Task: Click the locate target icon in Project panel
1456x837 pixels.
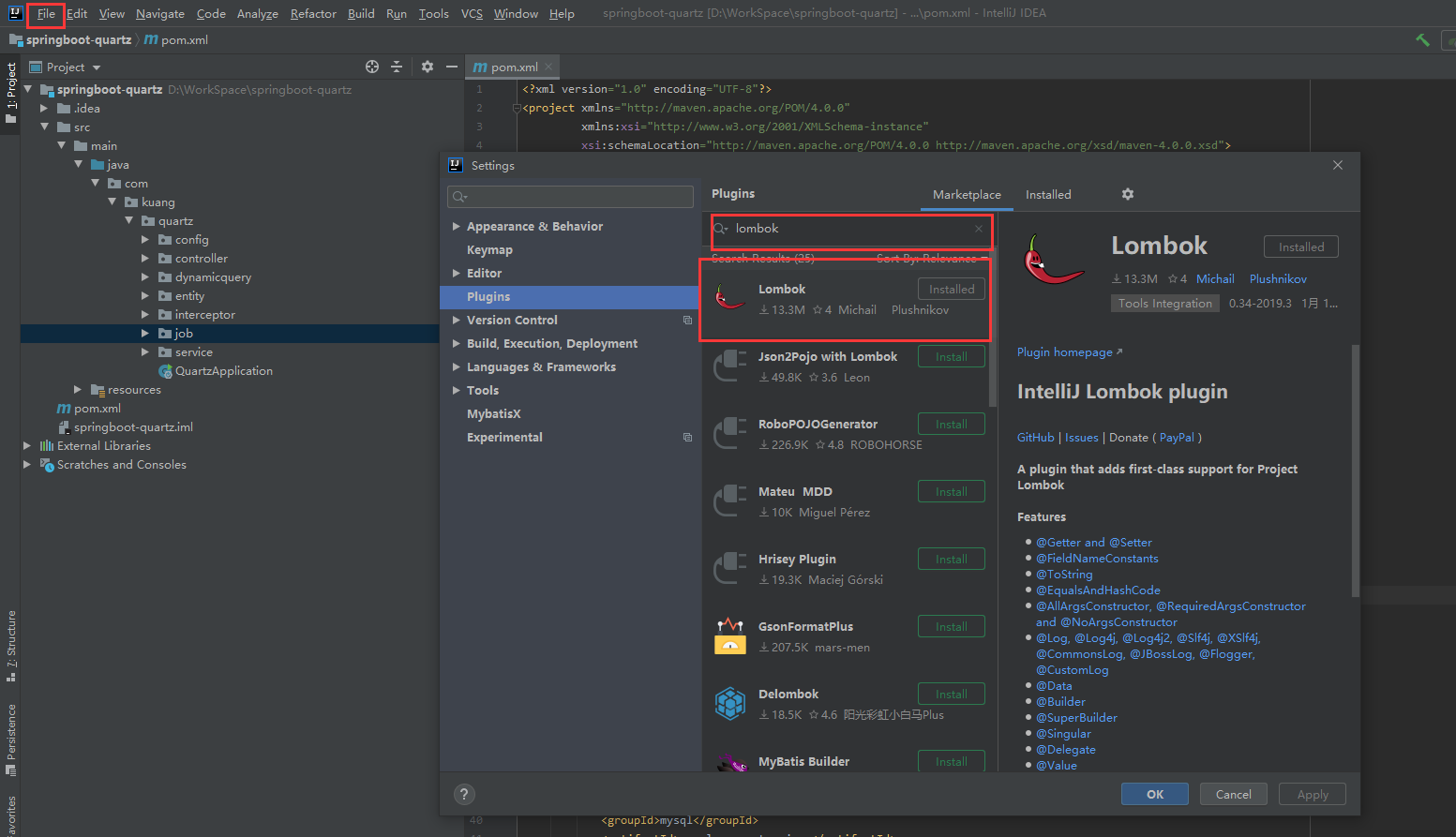Action: click(372, 67)
